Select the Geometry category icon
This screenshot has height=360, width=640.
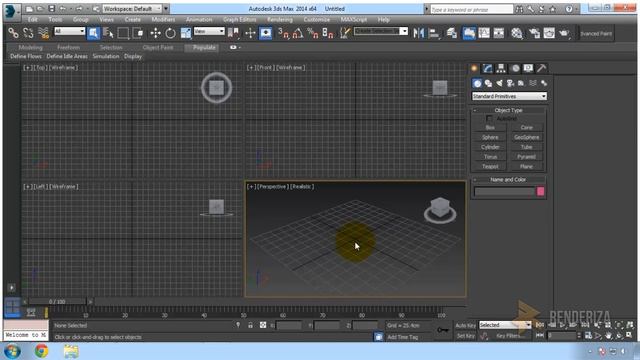pyautogui.click(x=477, y=83)
